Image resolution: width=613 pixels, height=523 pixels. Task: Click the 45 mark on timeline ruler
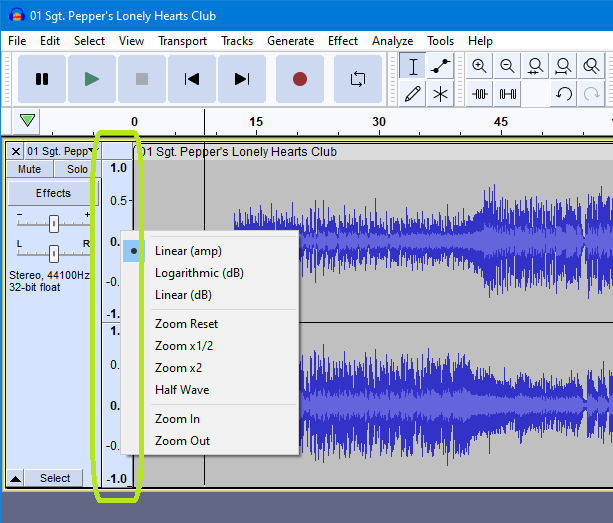pos(501,122)
